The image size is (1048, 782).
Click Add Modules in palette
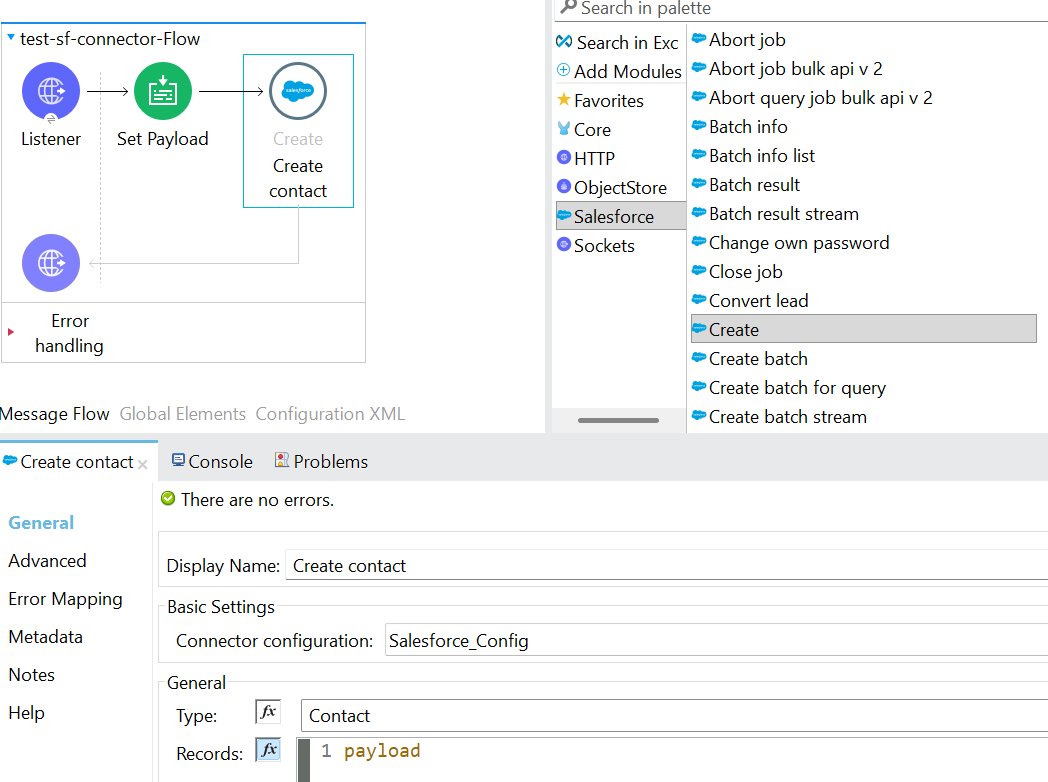tap(619, 72)
